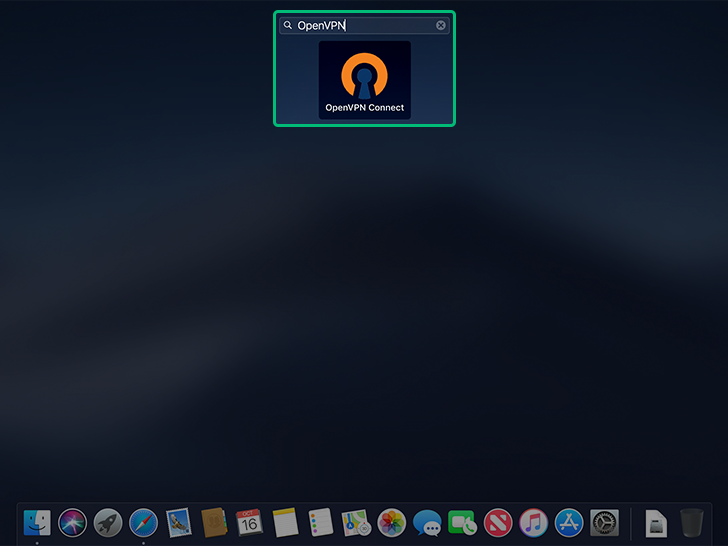The height and width of the screenshot is (546, 728).
Task: Open Trash from the Dock
Action: click(x=691, y=523)
